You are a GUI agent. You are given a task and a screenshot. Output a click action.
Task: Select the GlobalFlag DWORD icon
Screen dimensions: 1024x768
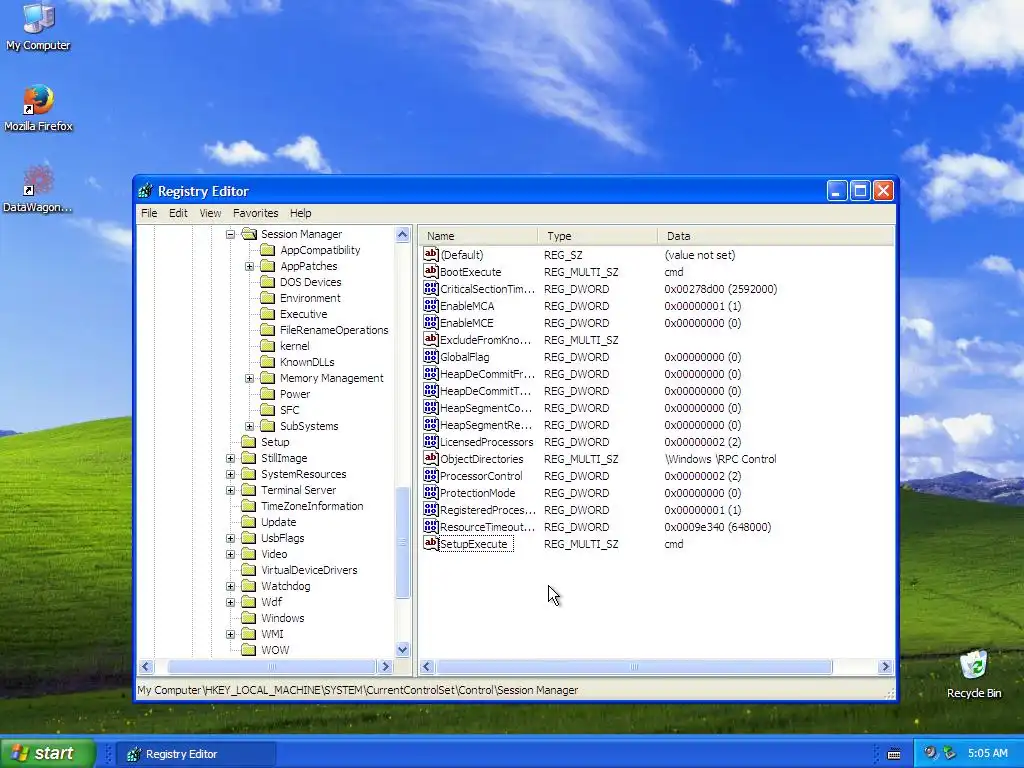pyautogui.click(x=430, y=357)
